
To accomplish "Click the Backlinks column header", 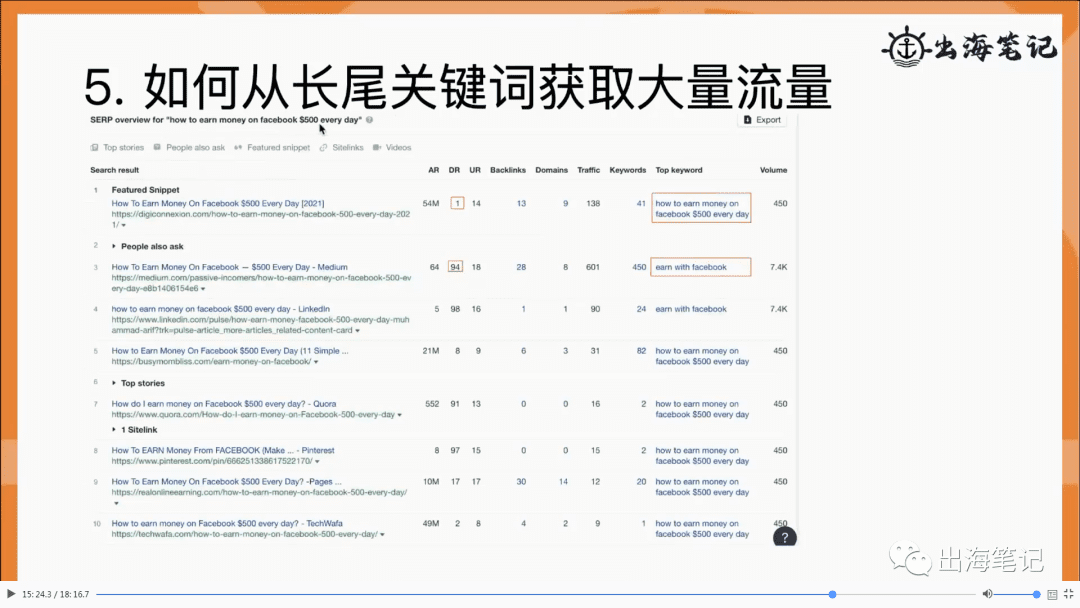I will point(508,170).
